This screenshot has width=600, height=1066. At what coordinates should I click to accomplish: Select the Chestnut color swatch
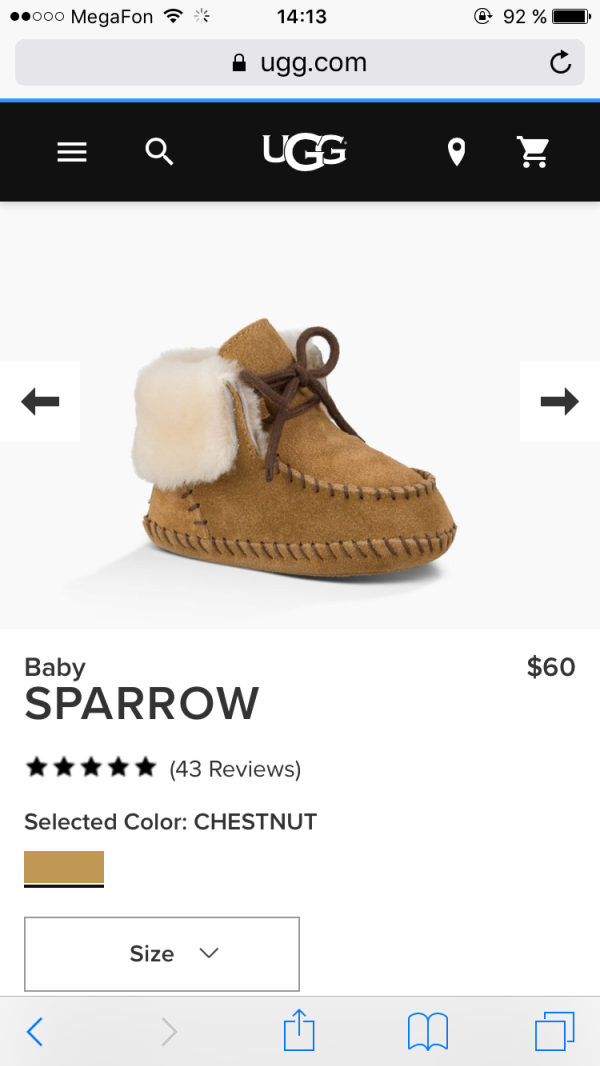point(64,868)
